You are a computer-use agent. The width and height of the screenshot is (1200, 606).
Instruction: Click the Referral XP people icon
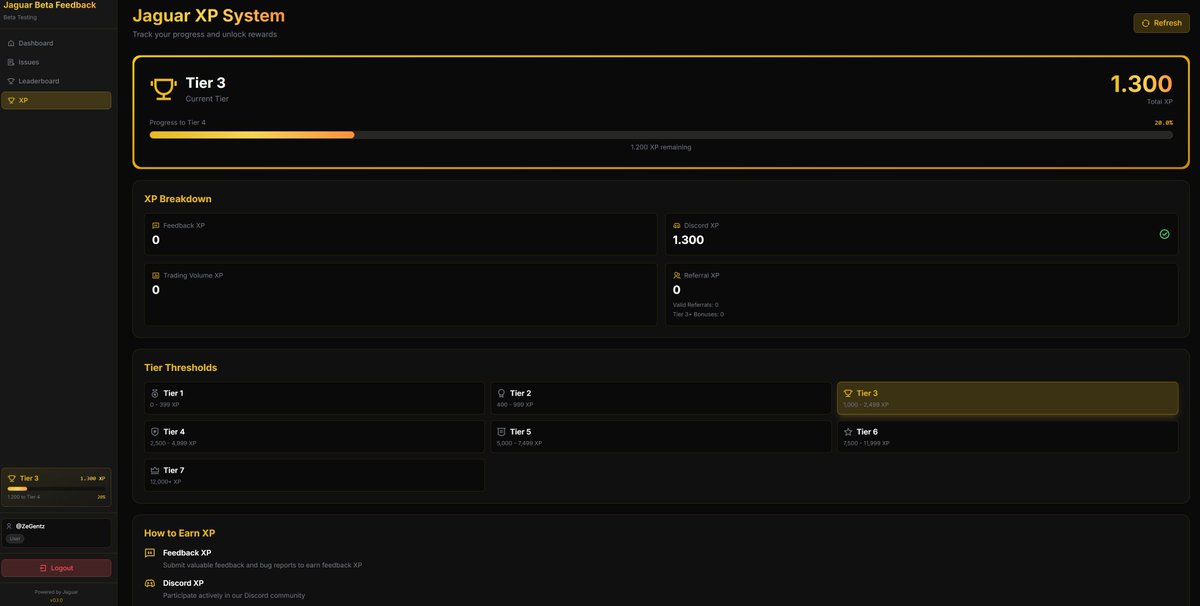[677, 275]
